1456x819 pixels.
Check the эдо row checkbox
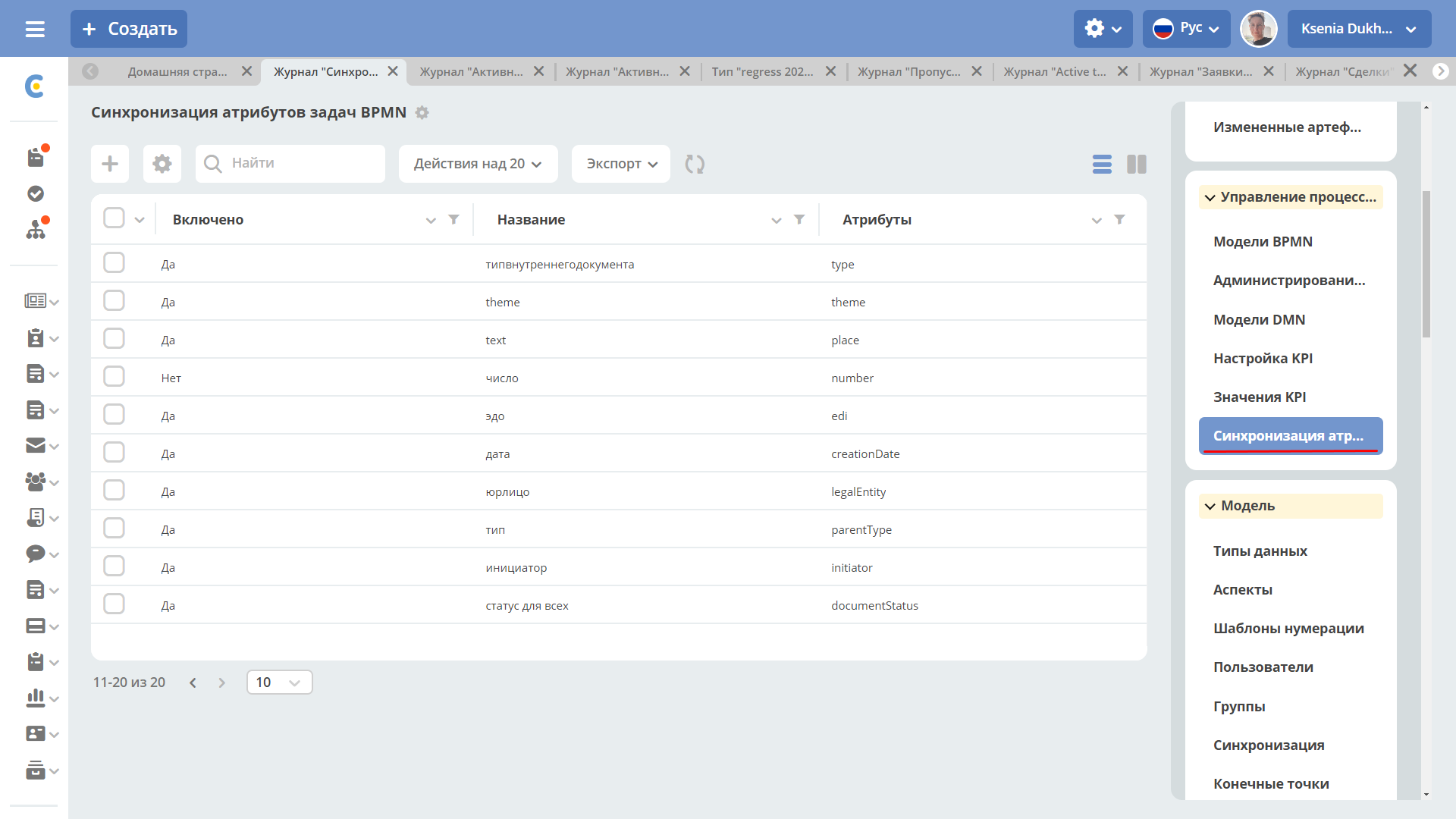pyautogui.click(x=114, y=415)
